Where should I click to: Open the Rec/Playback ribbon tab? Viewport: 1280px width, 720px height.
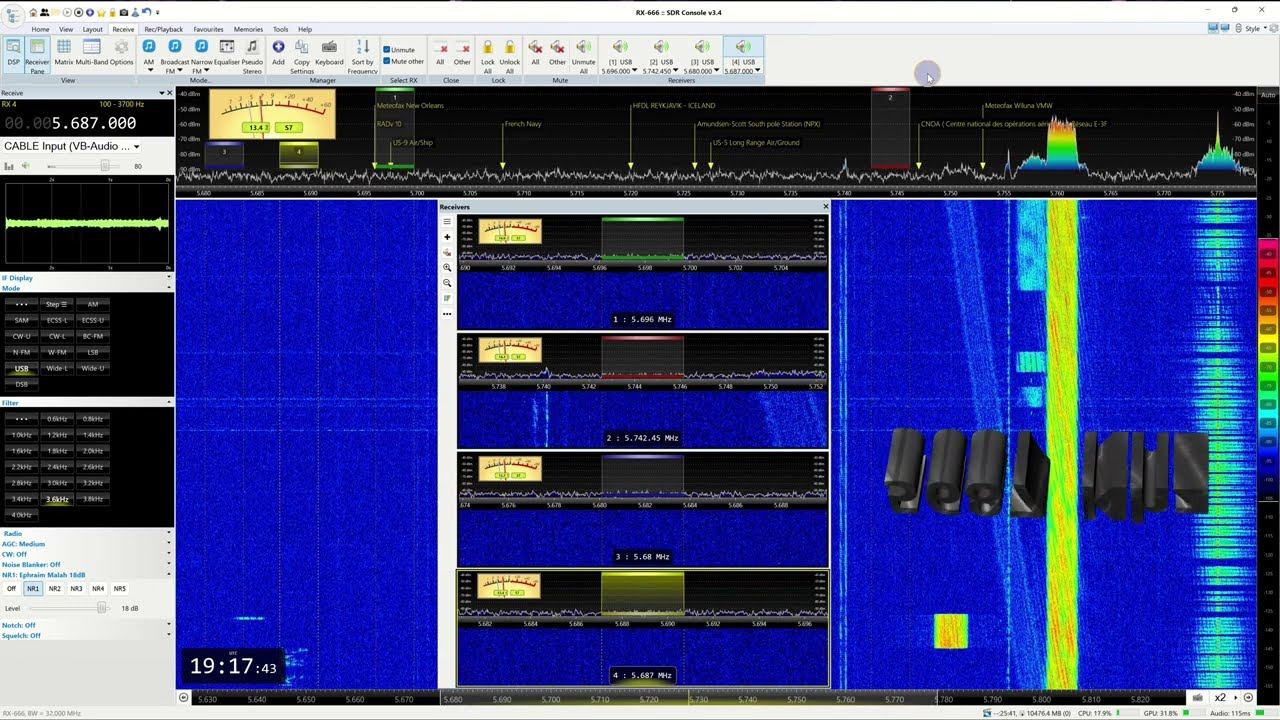[x=163, y=29]
